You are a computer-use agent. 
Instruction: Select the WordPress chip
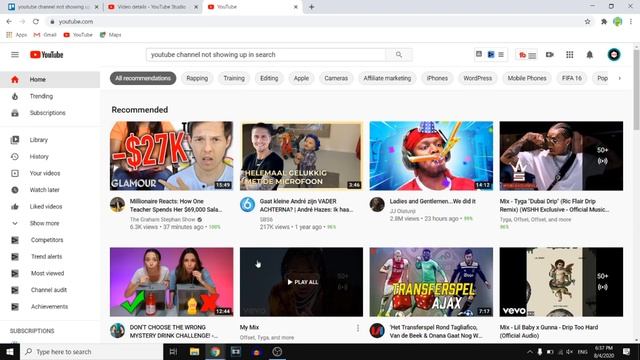(x=477, y=78)
